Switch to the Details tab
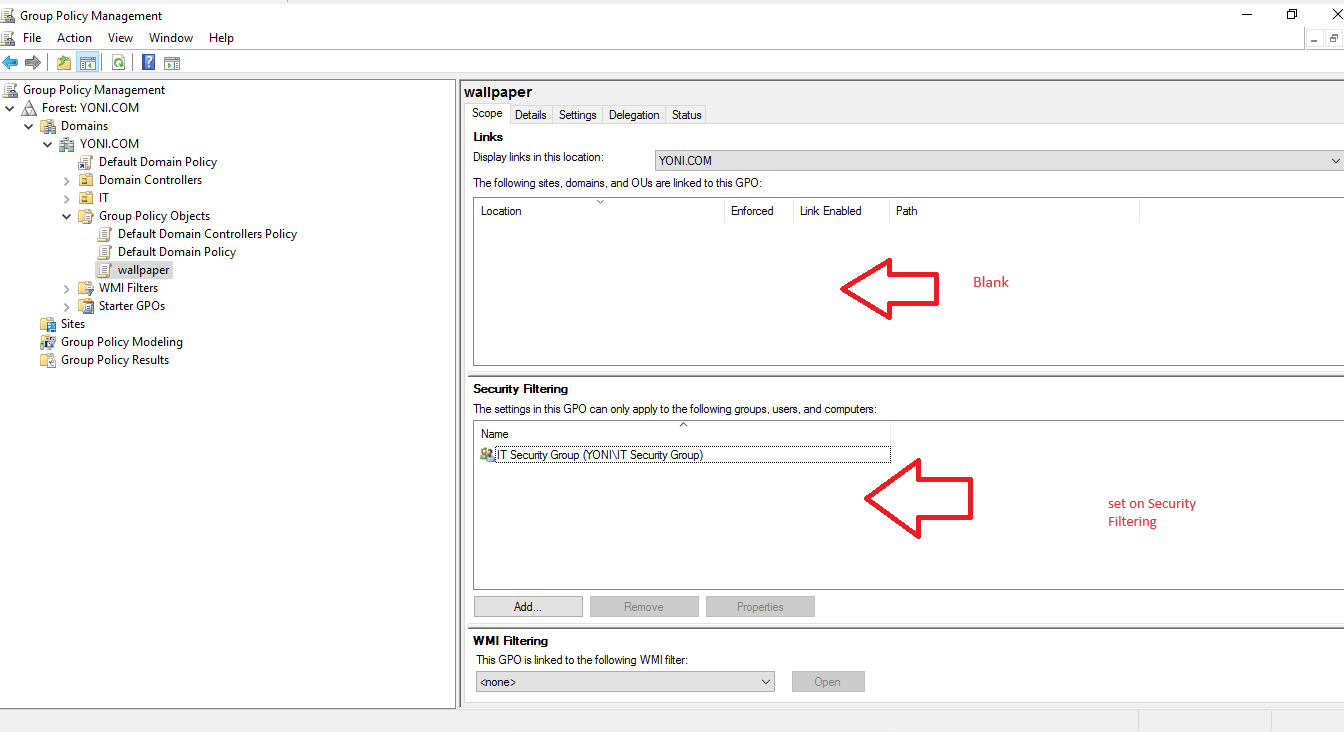Image resolution: width=1344 pixels, height=732 pixels. tap(531, 115)
